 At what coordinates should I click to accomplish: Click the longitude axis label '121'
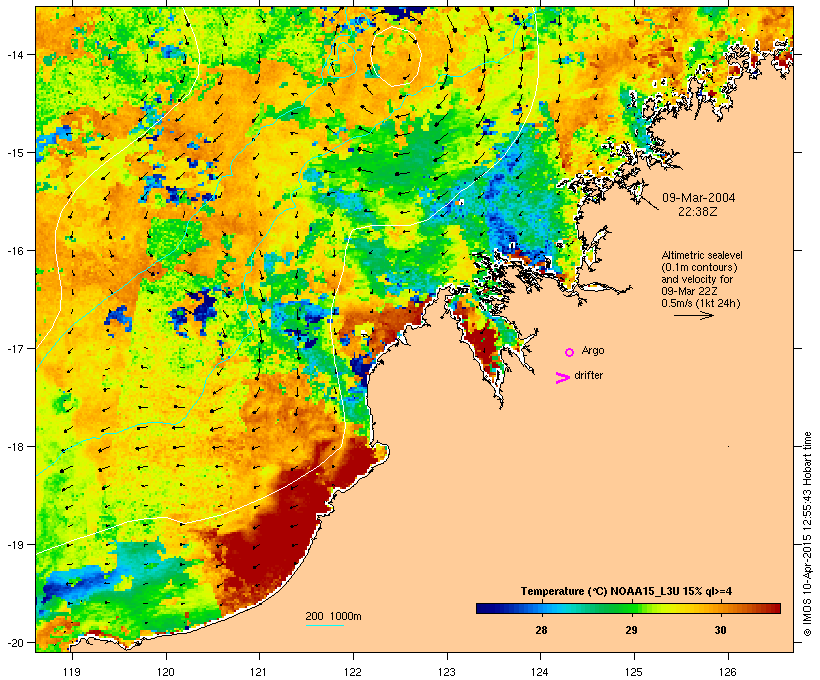259,672
